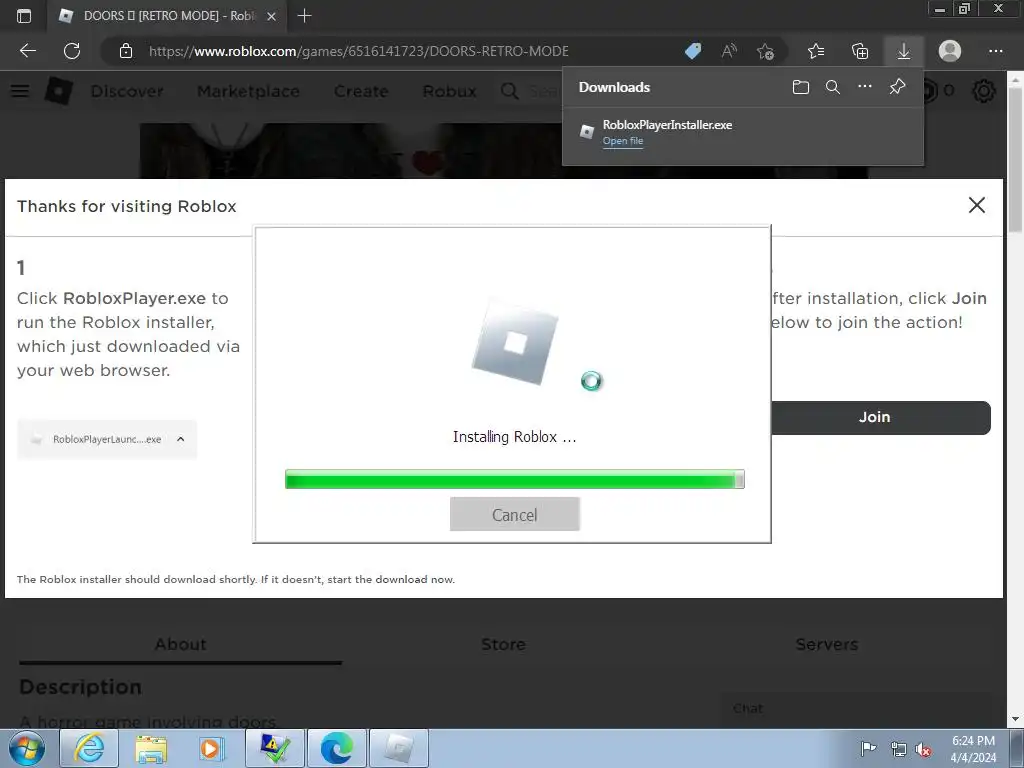Select RobloxPlayerInstaller.exe download entry

click(x=743, y=133)
